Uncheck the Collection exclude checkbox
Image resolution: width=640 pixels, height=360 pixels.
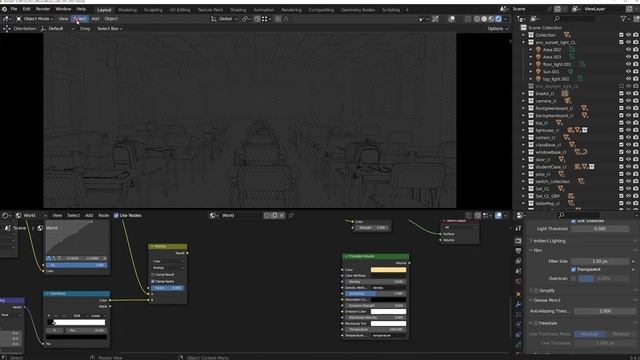[x=621, y=35]
